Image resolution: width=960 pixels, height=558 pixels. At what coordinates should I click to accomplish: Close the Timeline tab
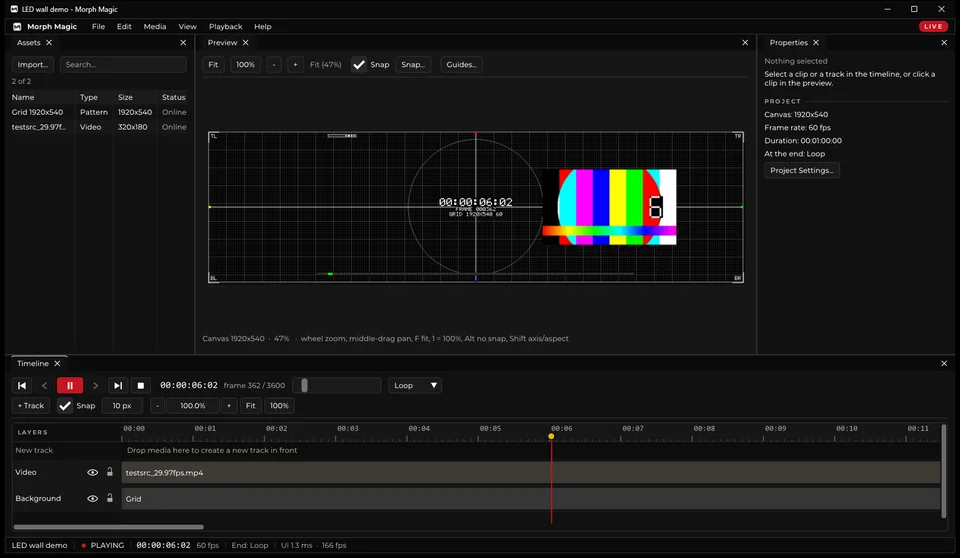tap(57, 364)
